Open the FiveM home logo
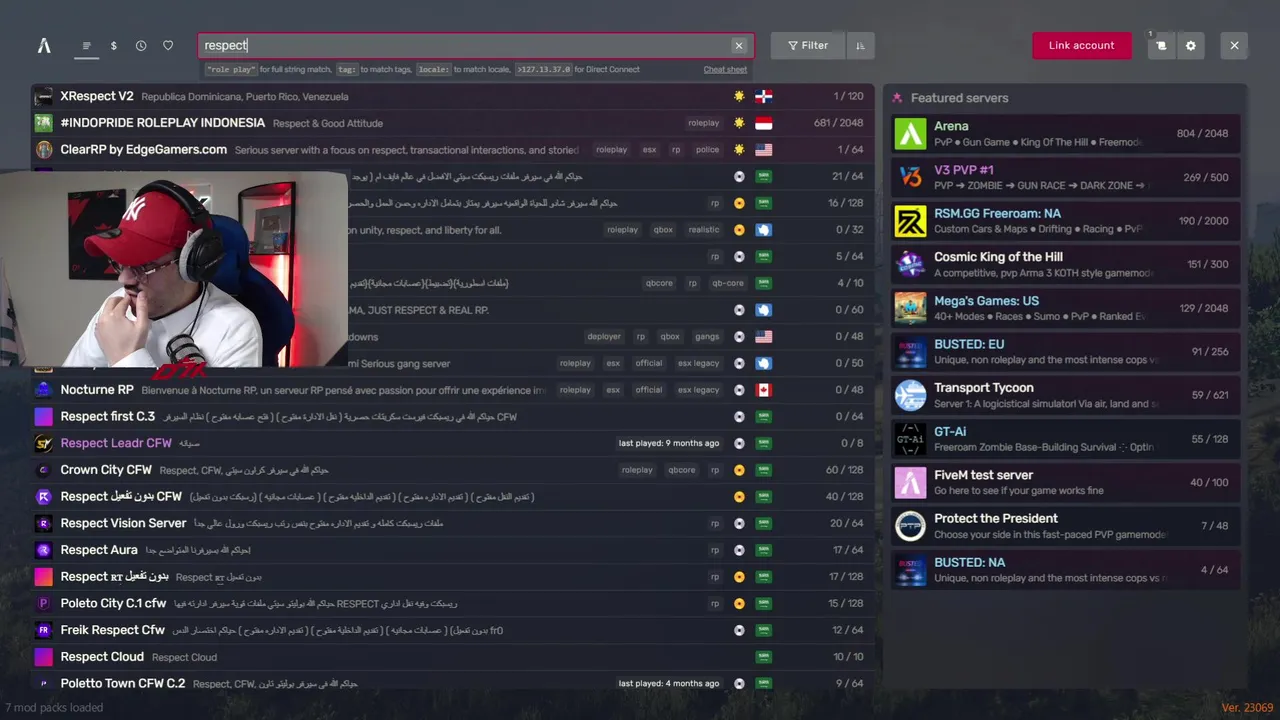 44,46
